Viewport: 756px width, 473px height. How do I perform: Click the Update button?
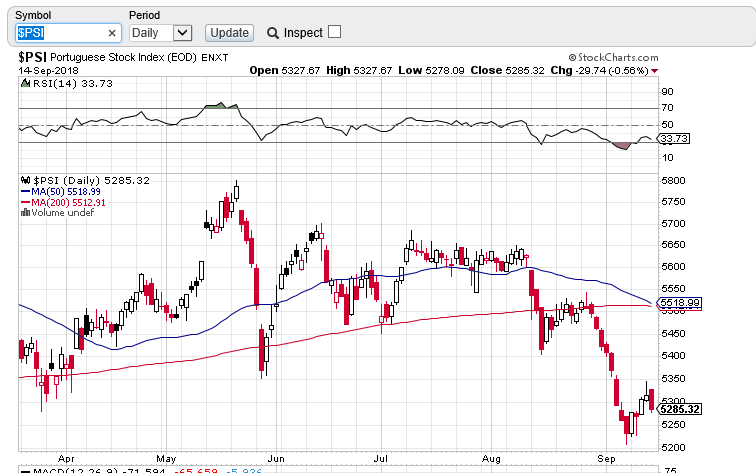(x=230, y=33)
